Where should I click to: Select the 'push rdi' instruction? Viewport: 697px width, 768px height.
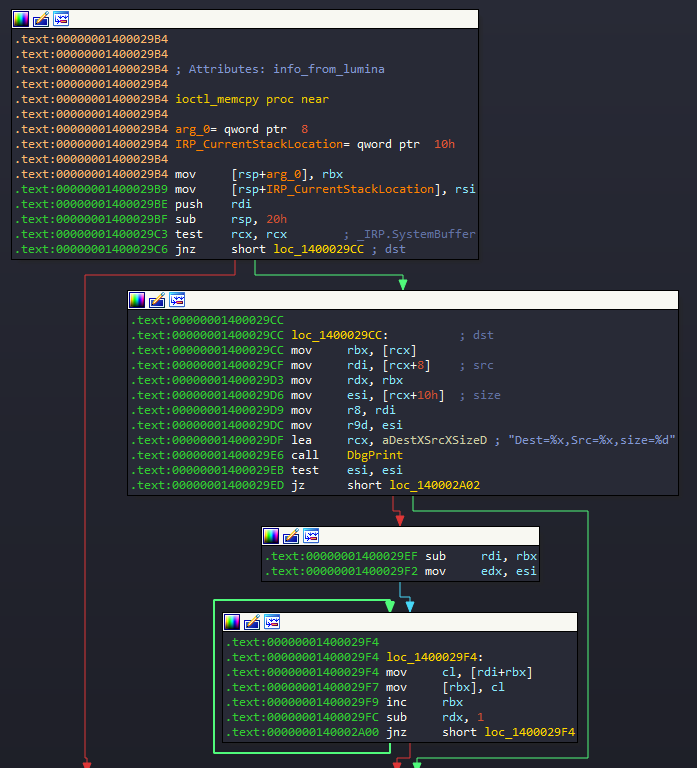213,204
